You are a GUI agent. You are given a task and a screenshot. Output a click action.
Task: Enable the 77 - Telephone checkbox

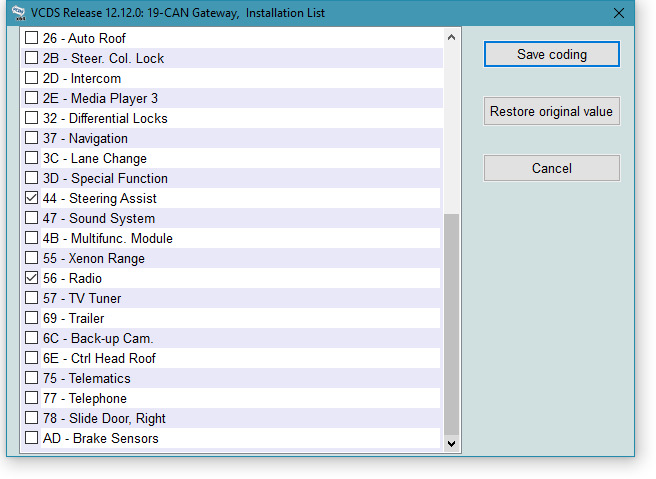31,397
